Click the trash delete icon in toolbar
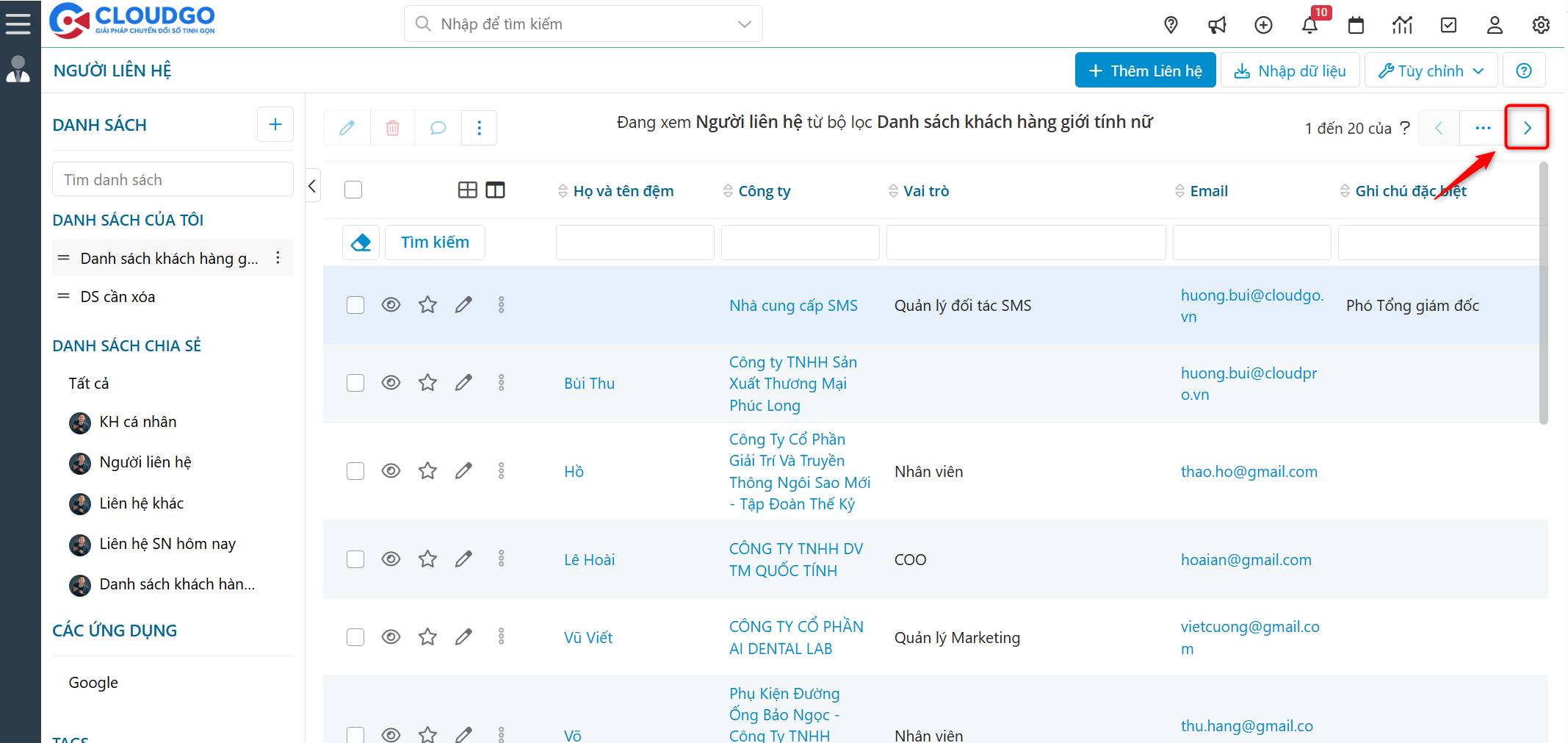Viewport: 1568px width, 743px height. [393, 128]
